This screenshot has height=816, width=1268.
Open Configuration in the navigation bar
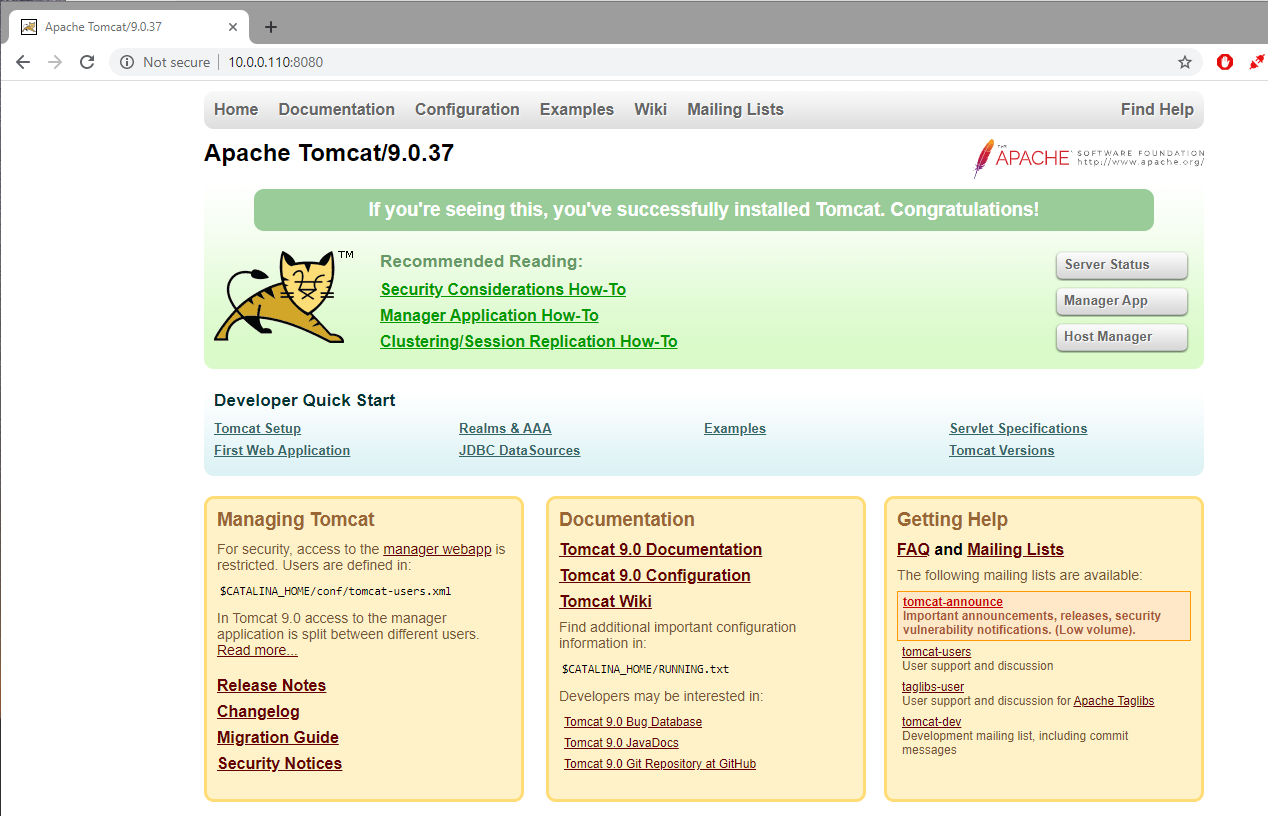[x=467, y=110]
